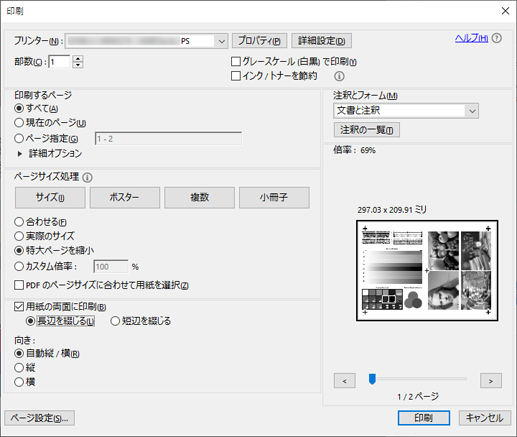
Task: Uncheck 用紙の両面に印刷 checkbox
Action: pos(19,307)
